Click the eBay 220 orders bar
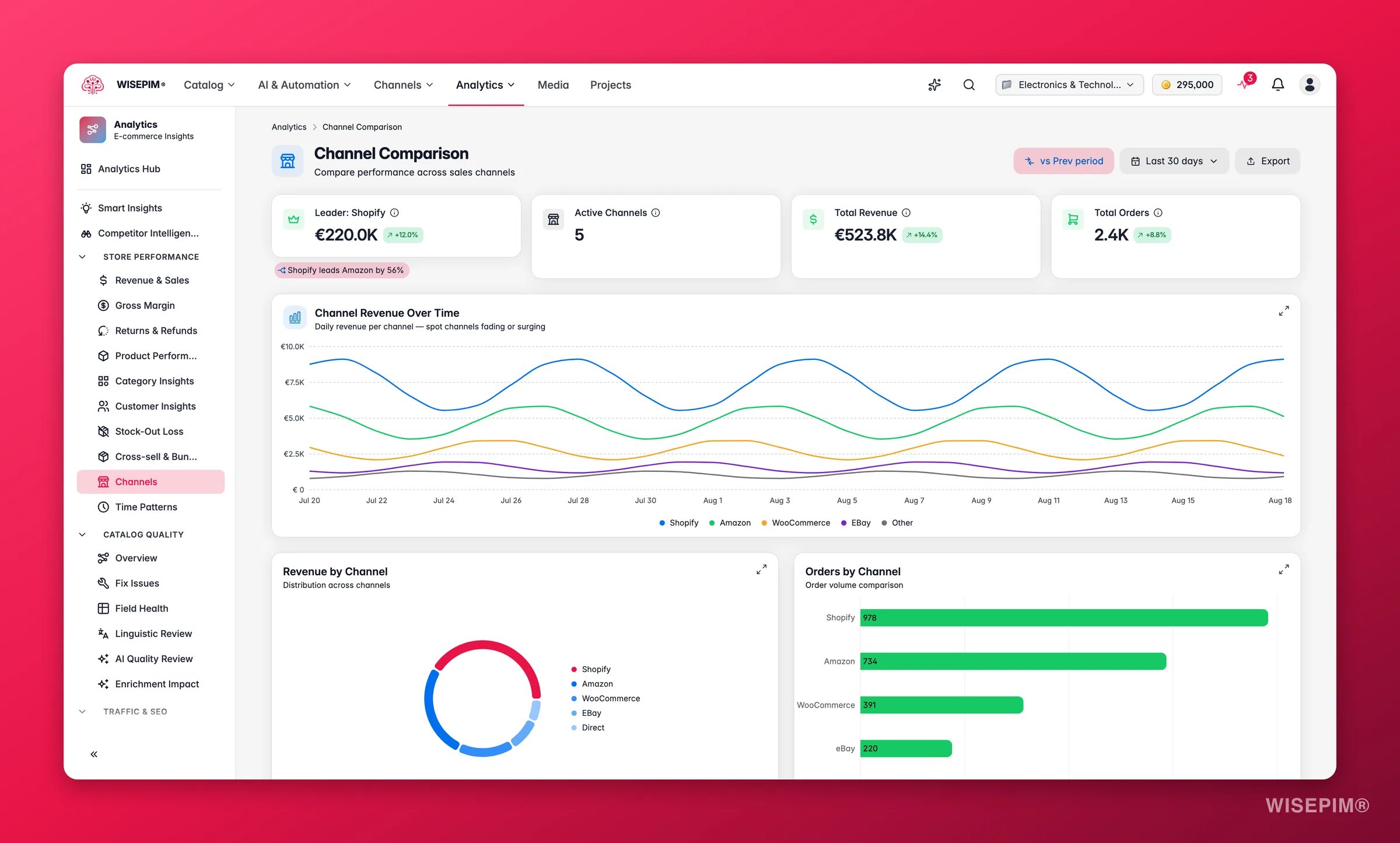1400x843 pixels. [906, 748]
